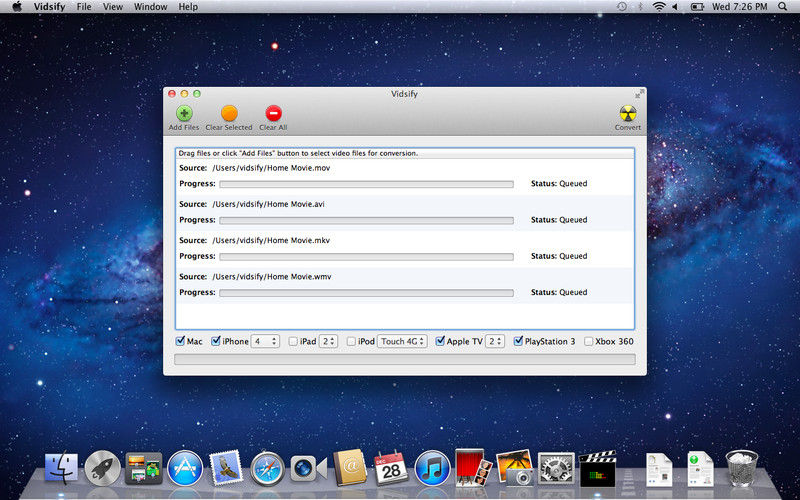Zoom the Vidsify window with green button
The image size is (800, 500).
pos(196,94)
